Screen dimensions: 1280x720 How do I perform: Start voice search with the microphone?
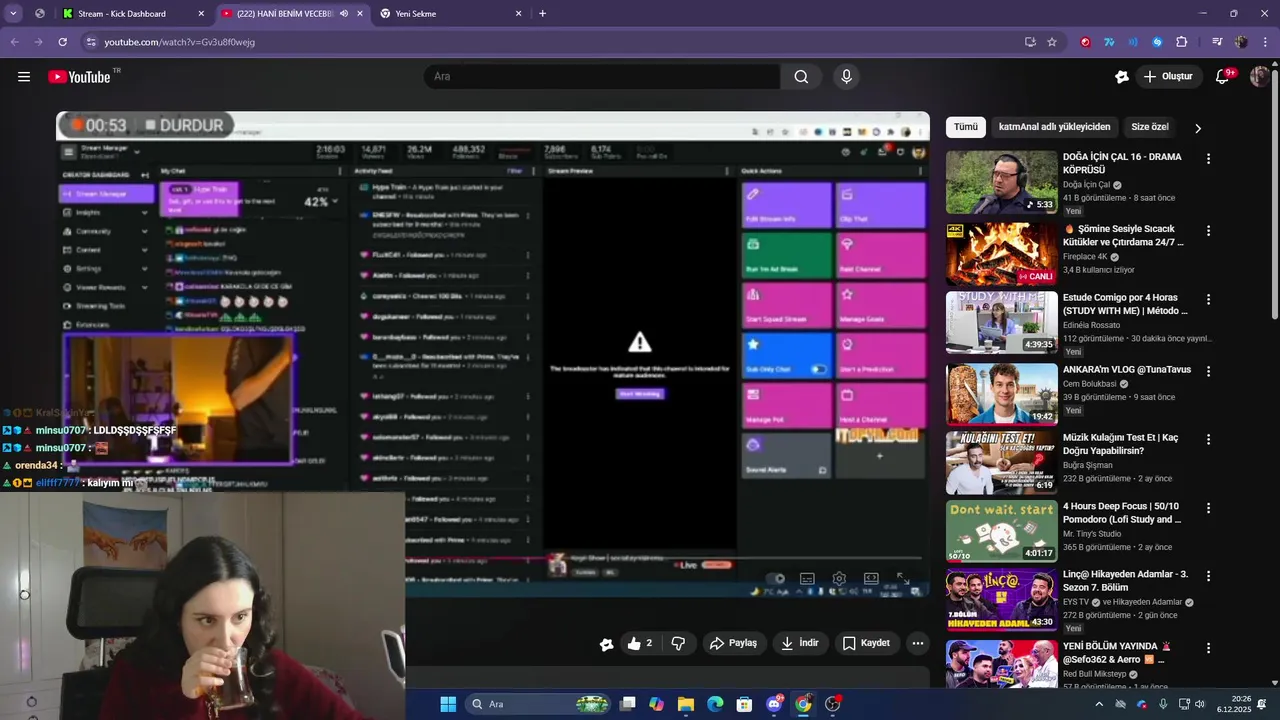click(846, 77)
